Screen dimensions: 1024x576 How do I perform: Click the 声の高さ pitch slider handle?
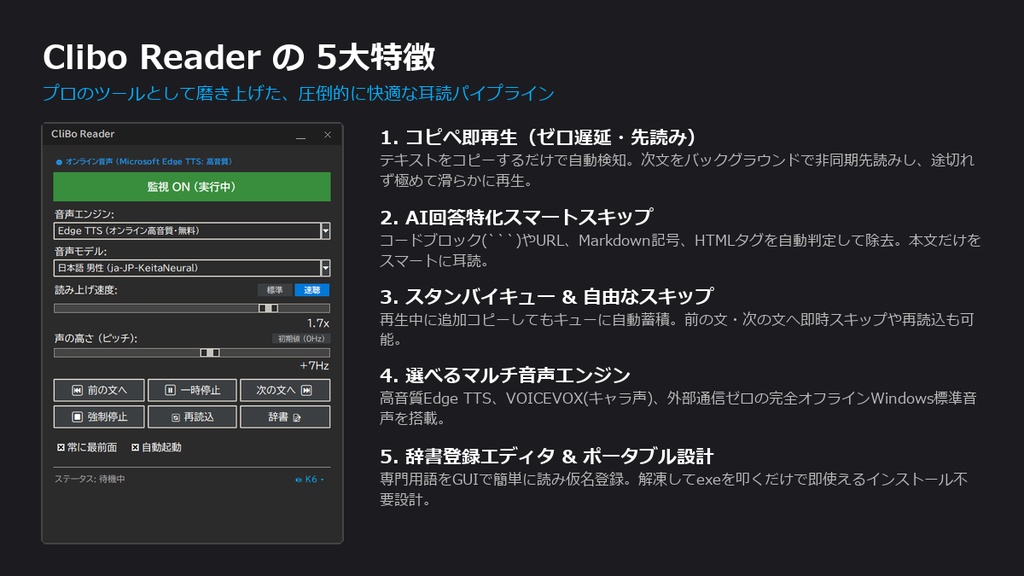[x=210, y=353]
